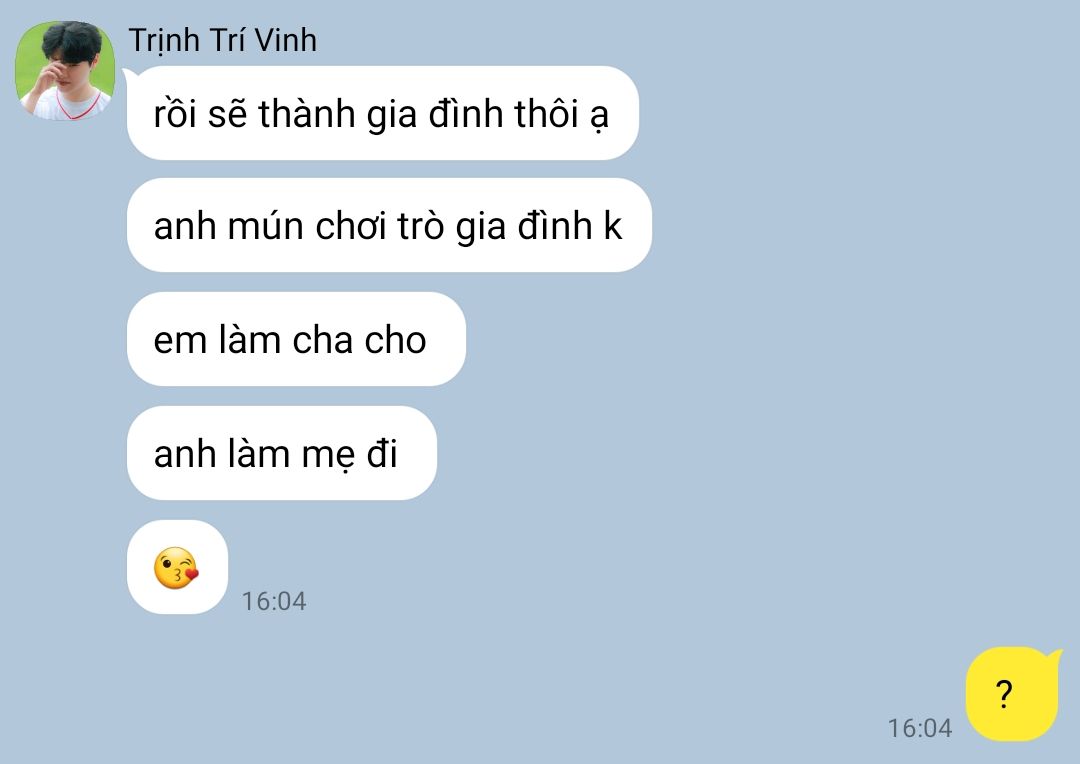This screenshot has height=764, width=1080.
Task: Tap the "anh mún chơi trò gia đình k" bubble
Action: pos(389,225)
